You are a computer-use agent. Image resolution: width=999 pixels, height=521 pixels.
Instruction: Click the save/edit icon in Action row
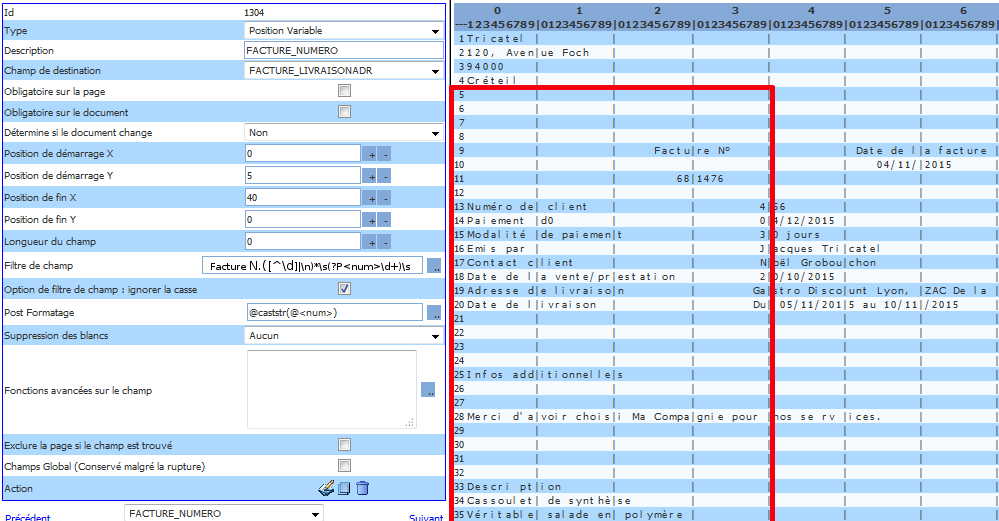(x=325, y=488)
